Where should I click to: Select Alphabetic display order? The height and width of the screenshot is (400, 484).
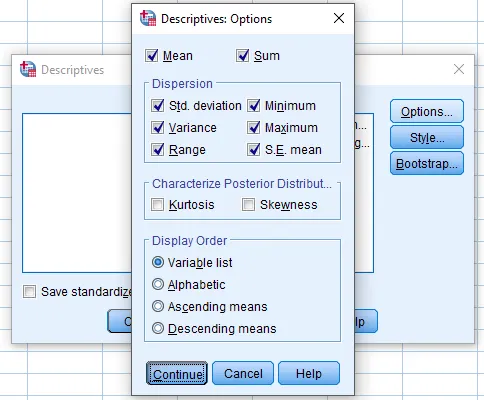pyautogui.click(x=158, y=284)
